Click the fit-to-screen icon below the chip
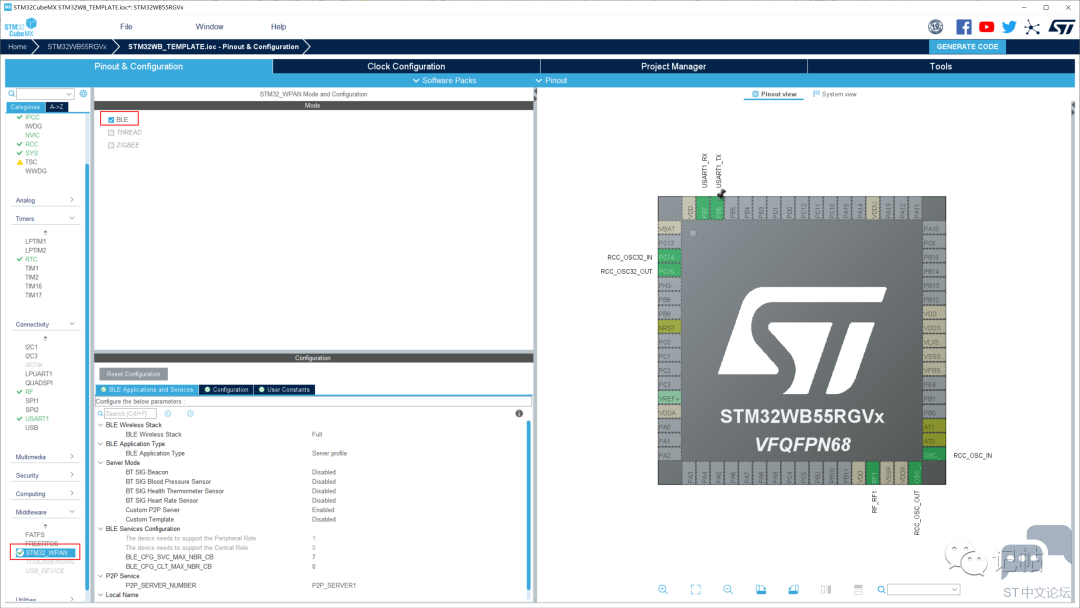The width and height of the screenshot is (1080, 608). (696, 589)
